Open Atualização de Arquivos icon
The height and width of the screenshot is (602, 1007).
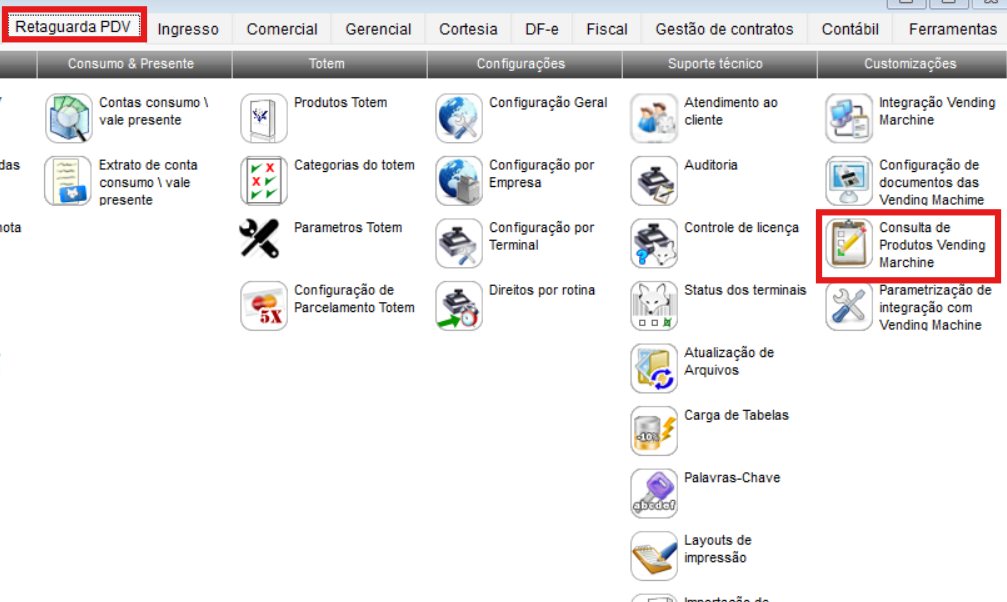[654, 368]
